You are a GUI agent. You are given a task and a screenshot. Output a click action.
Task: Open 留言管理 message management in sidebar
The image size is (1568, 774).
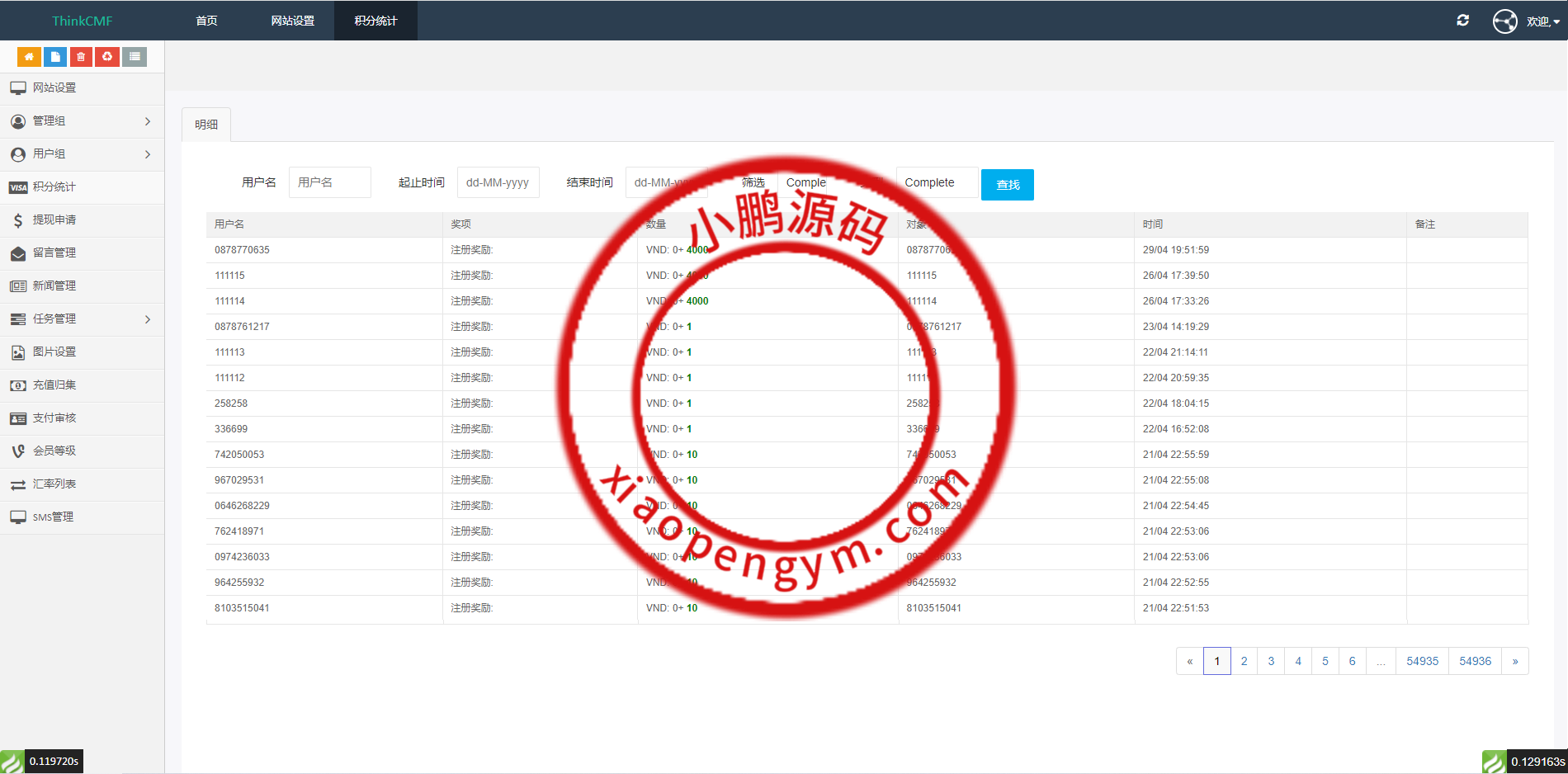[x=53, y=253]
